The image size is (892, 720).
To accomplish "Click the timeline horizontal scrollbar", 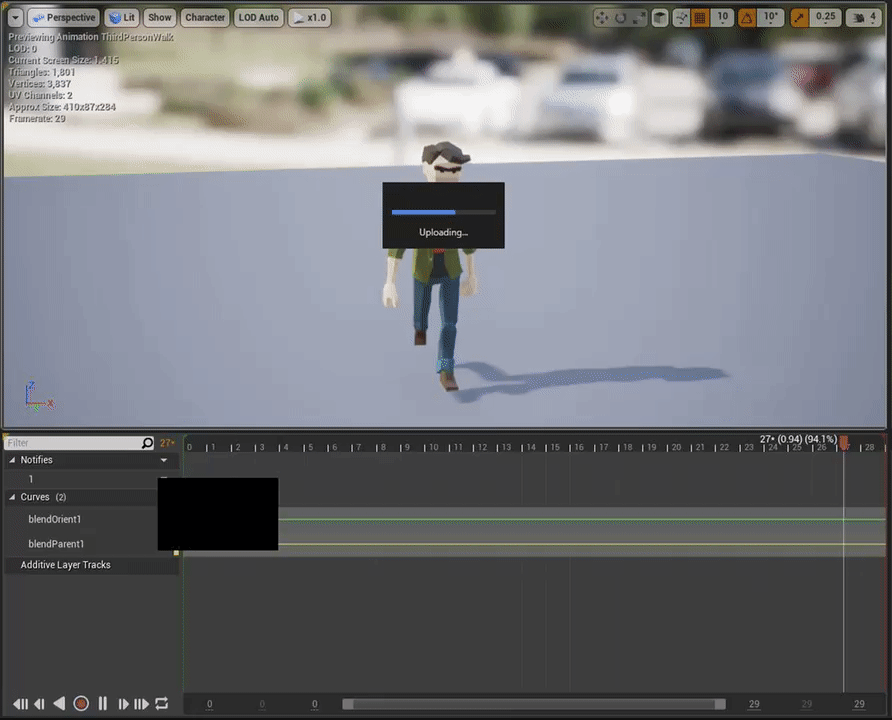I will 533,704.
